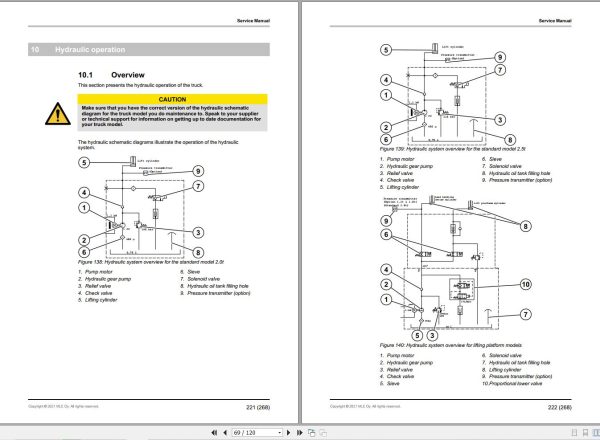The image size is (600, 440).
Task: Go to the next page
Action: [289, 433]
